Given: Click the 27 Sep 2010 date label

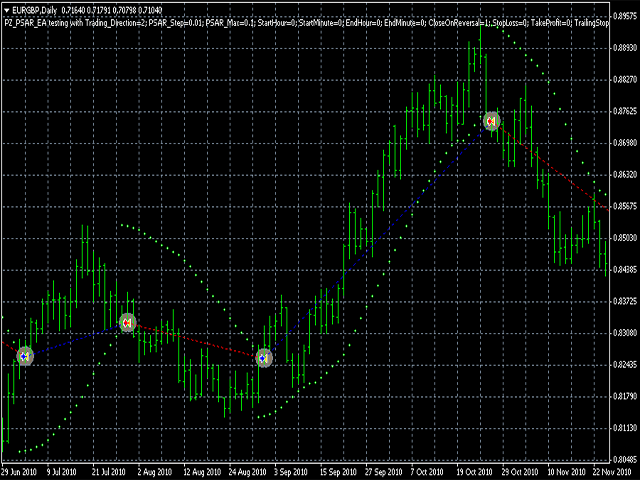Looking at the screenshot, I should [384, 472].
